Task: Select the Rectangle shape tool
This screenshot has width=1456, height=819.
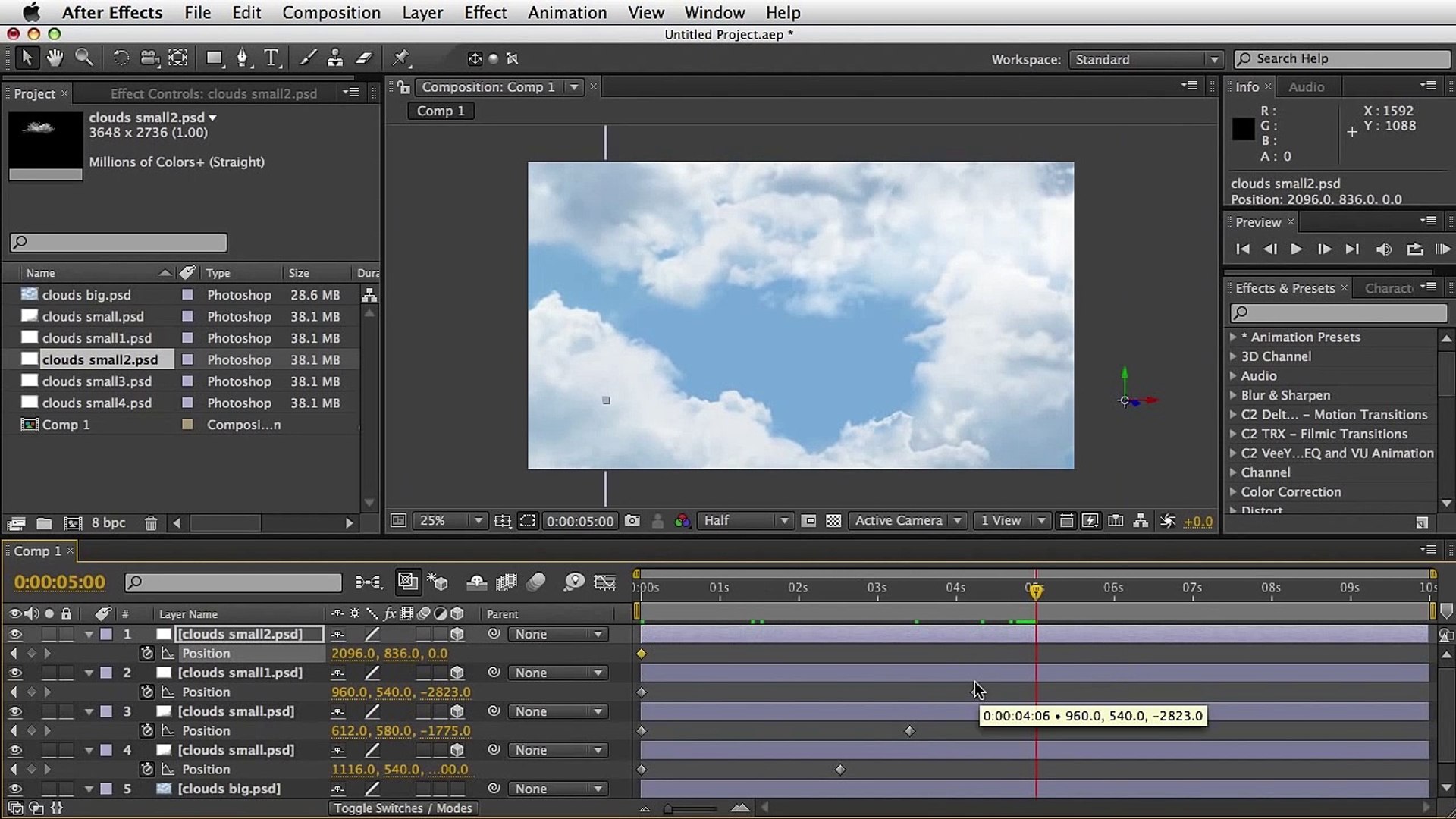Action: tap(215, 58)
